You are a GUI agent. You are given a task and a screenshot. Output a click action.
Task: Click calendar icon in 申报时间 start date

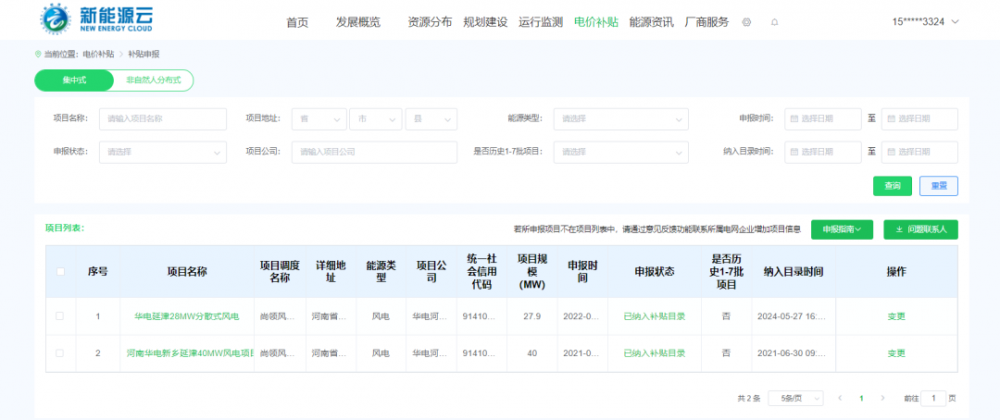794,119
